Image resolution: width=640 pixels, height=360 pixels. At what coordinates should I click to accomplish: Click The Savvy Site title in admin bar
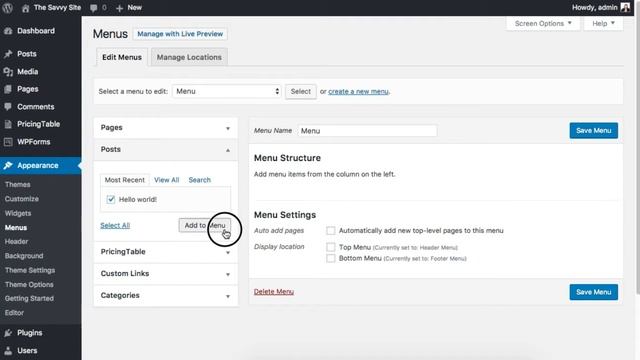coord(57,8)
